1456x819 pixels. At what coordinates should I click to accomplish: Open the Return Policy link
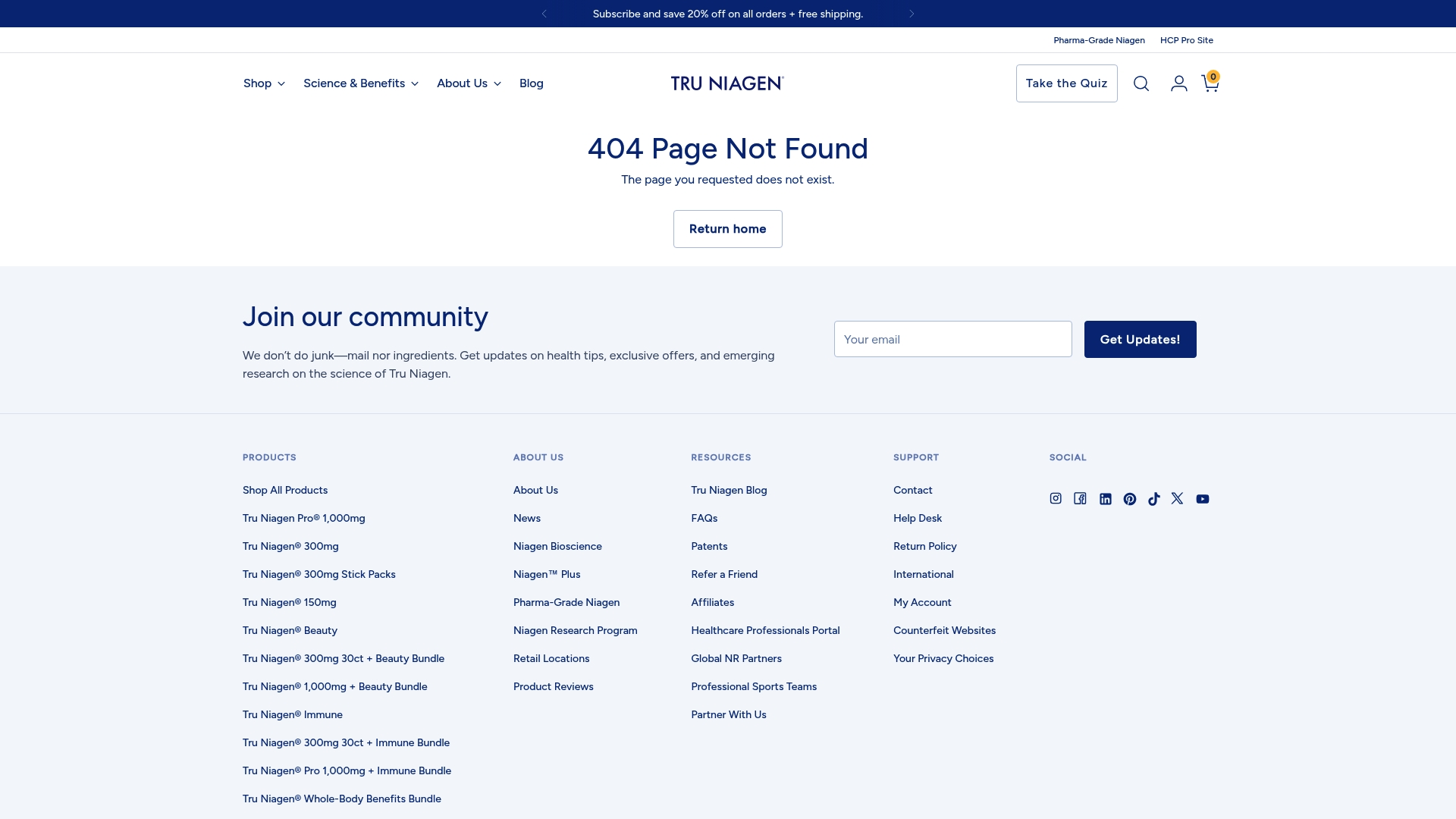[925, 547]
